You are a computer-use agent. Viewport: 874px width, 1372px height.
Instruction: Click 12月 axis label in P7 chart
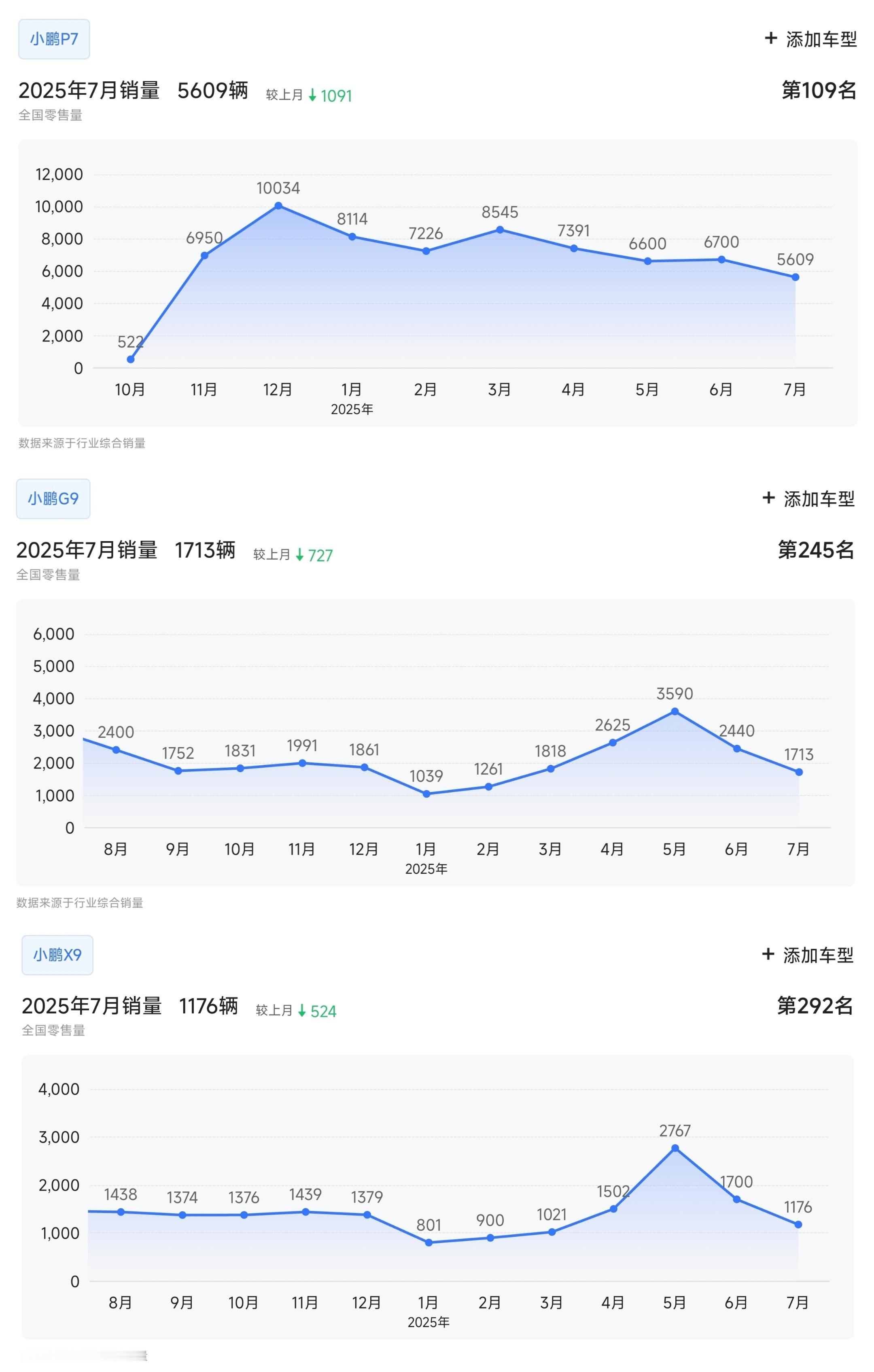278,390
